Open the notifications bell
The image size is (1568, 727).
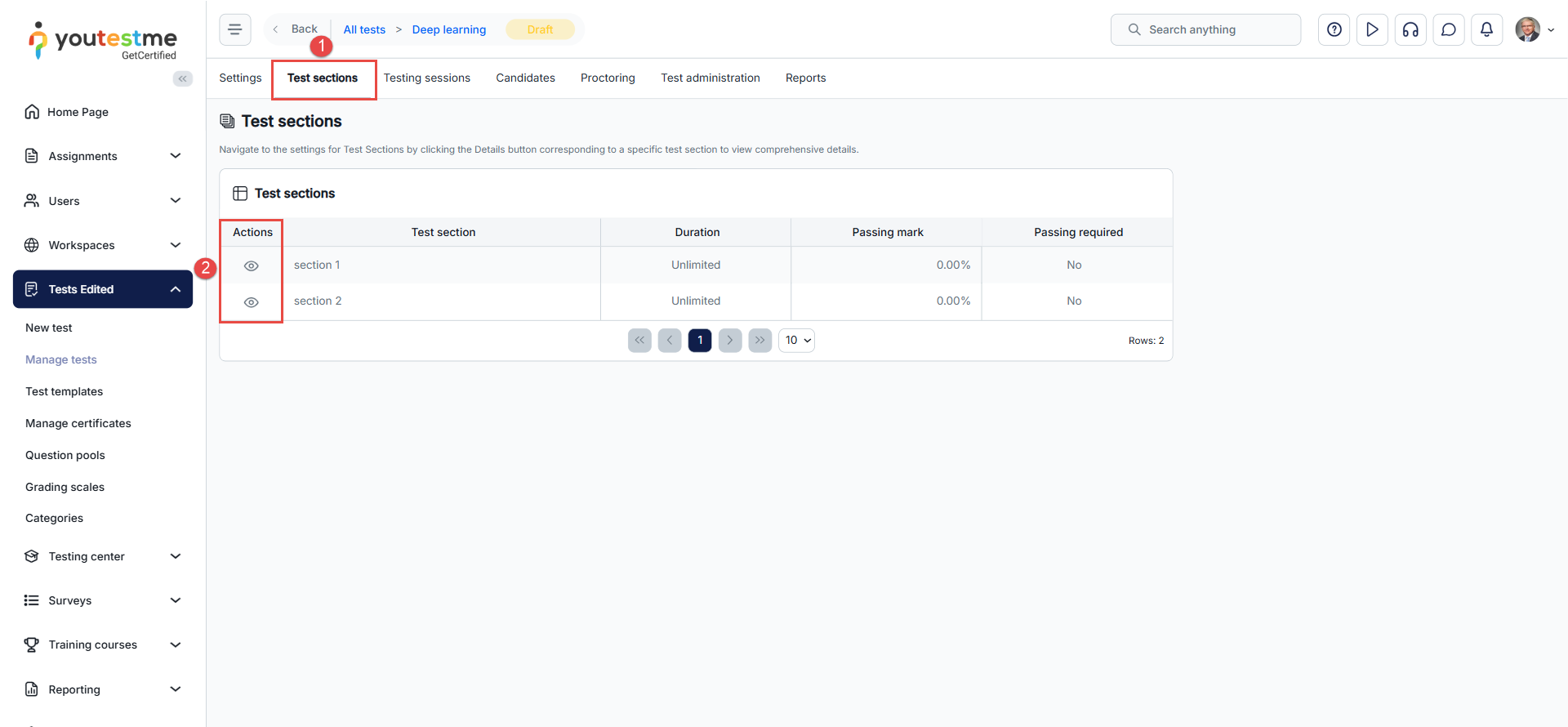1486,29
